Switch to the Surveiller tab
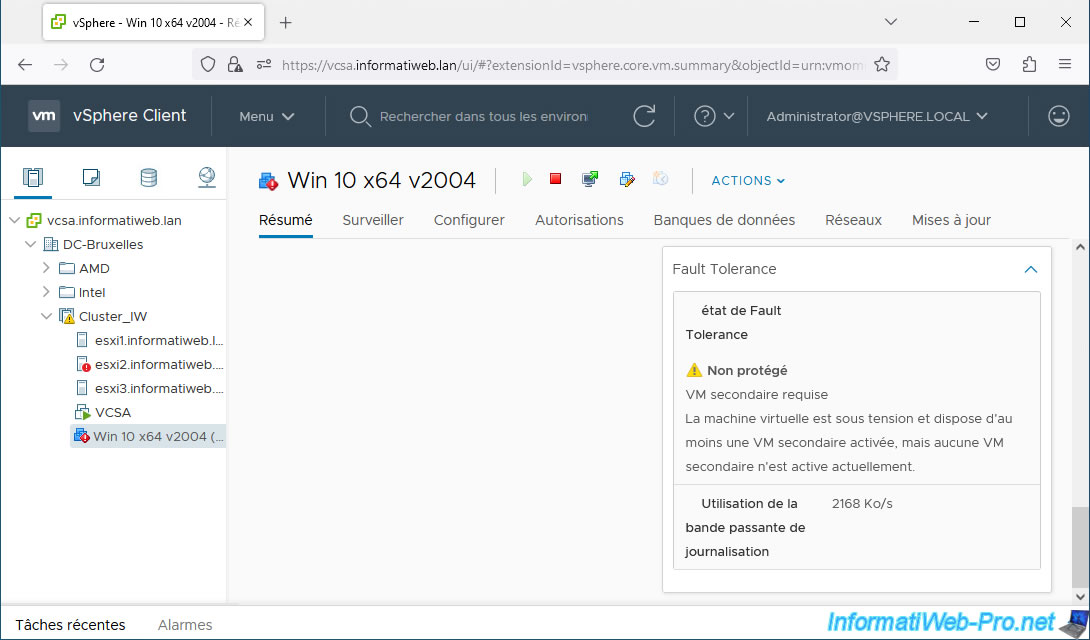The width and height of the screenshot is (1090, 640). click(x=373, y=220)
